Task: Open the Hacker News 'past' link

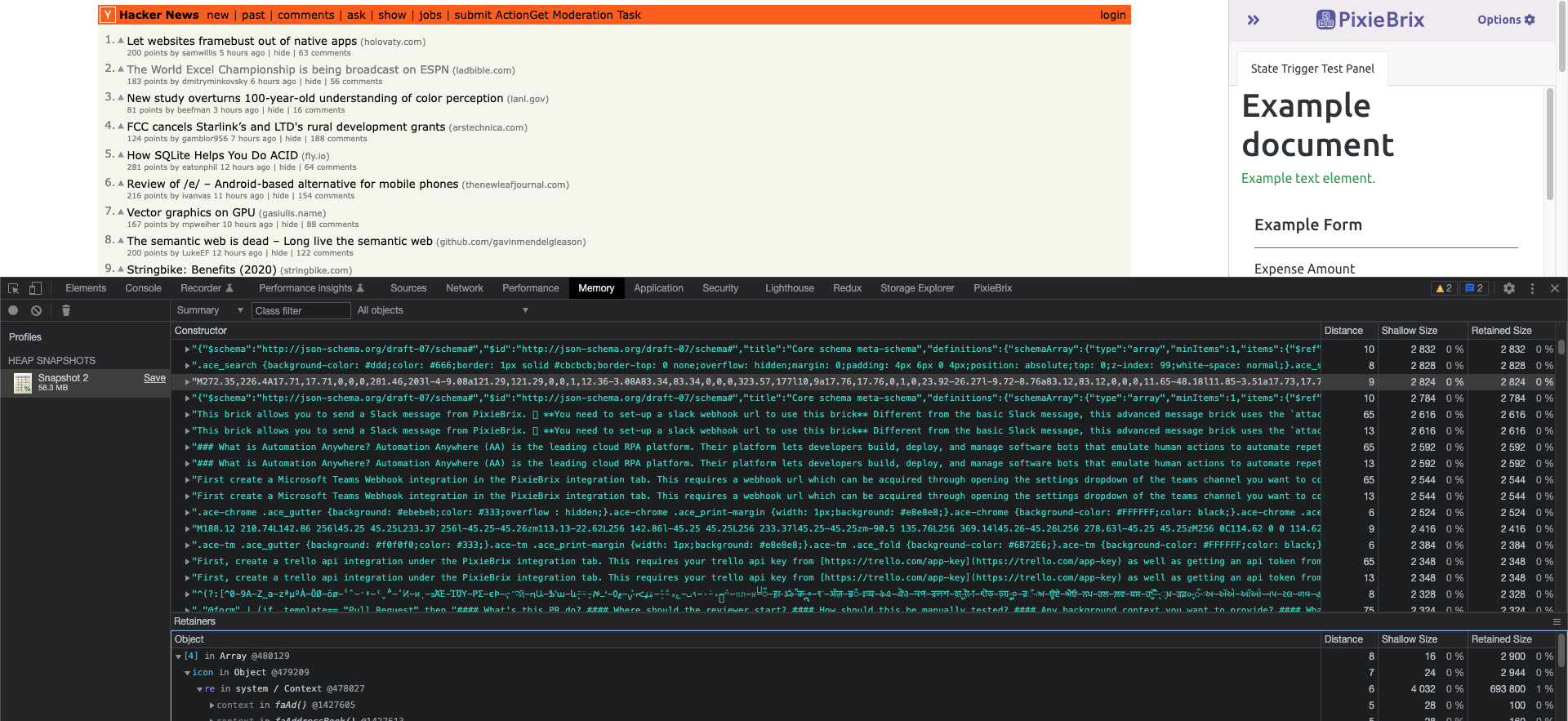Action: pyautogui.click(x=253, y=15)
